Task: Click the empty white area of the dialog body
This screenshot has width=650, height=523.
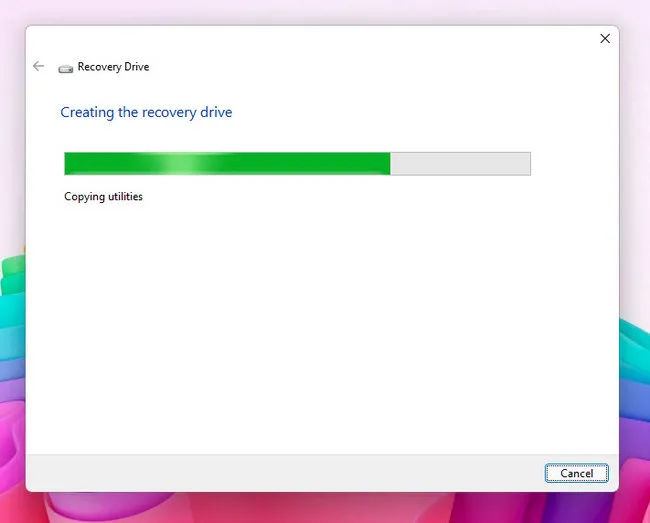Action: 320,320
